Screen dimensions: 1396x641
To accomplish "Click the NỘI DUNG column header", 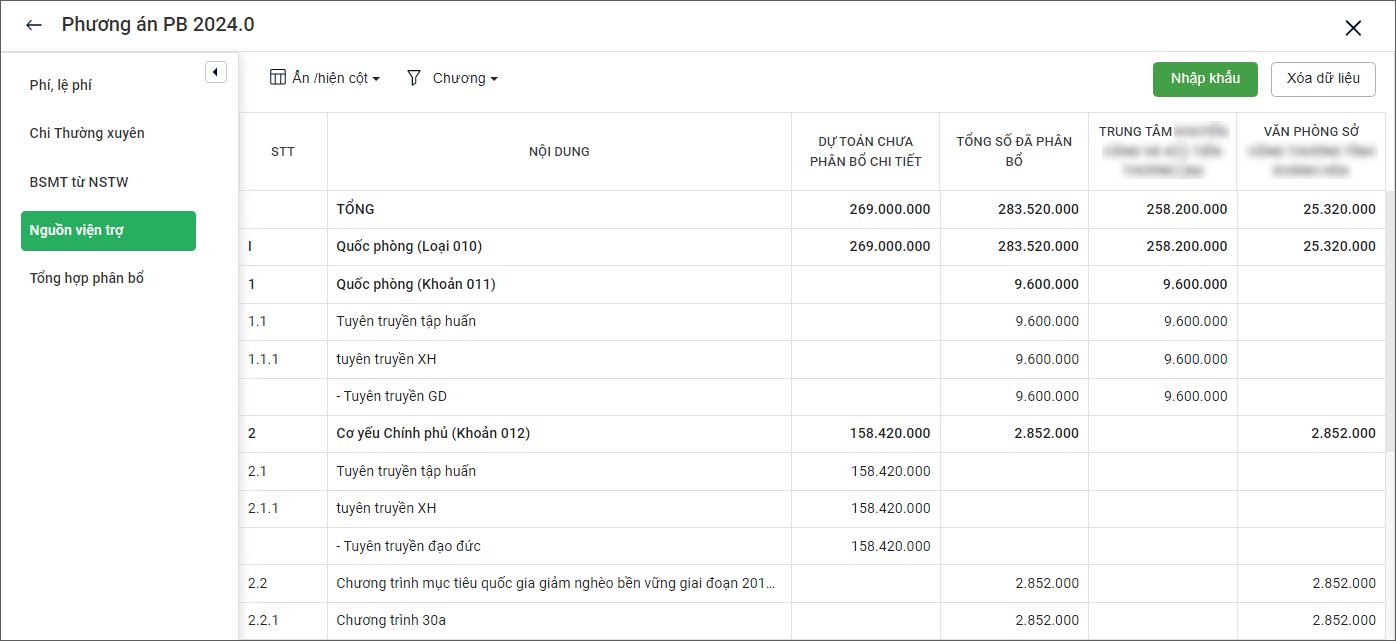I will point(559,152).
